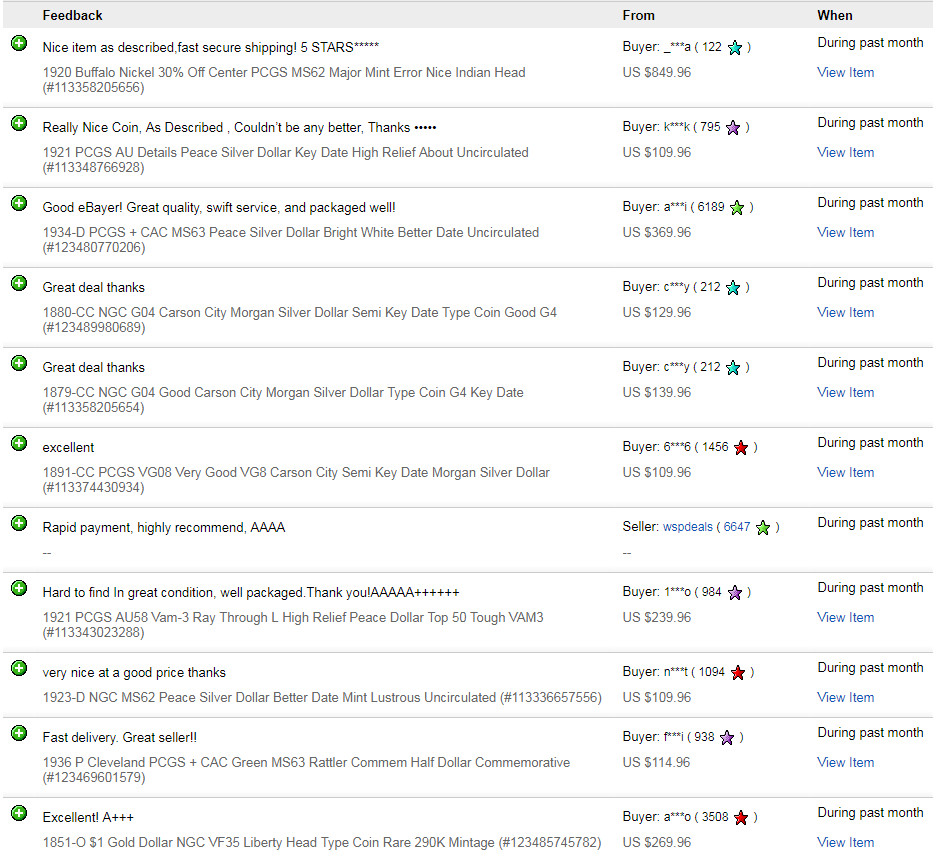Viewport: 941px width, 856px height.
Task: Click turquoise star for 1880-CC buyer c***y
Action: tap(733, 288)
